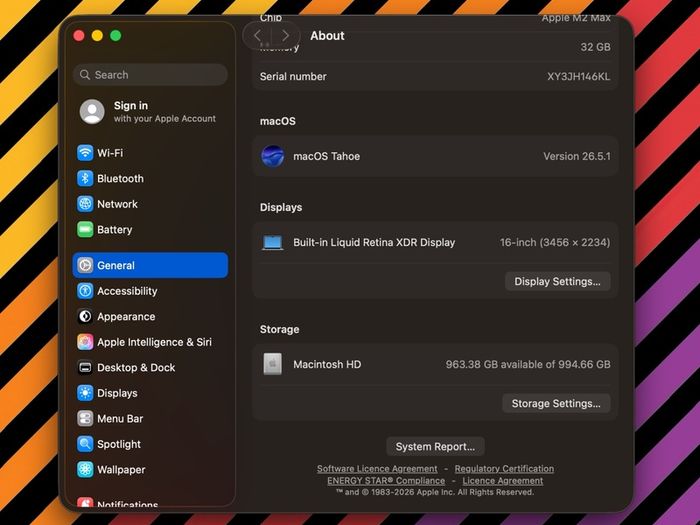Image resolution: width=700 pixels, height=525 pixels.
Task: Close the System Settings window
Action: [x=79, y=36]
